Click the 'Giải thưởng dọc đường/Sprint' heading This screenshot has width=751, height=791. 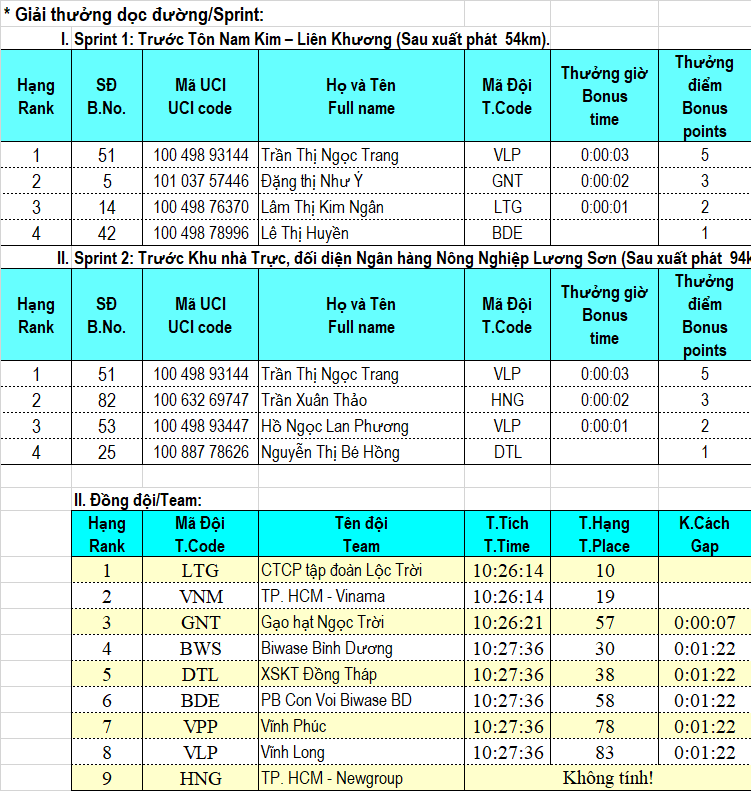tap(135, 14)
